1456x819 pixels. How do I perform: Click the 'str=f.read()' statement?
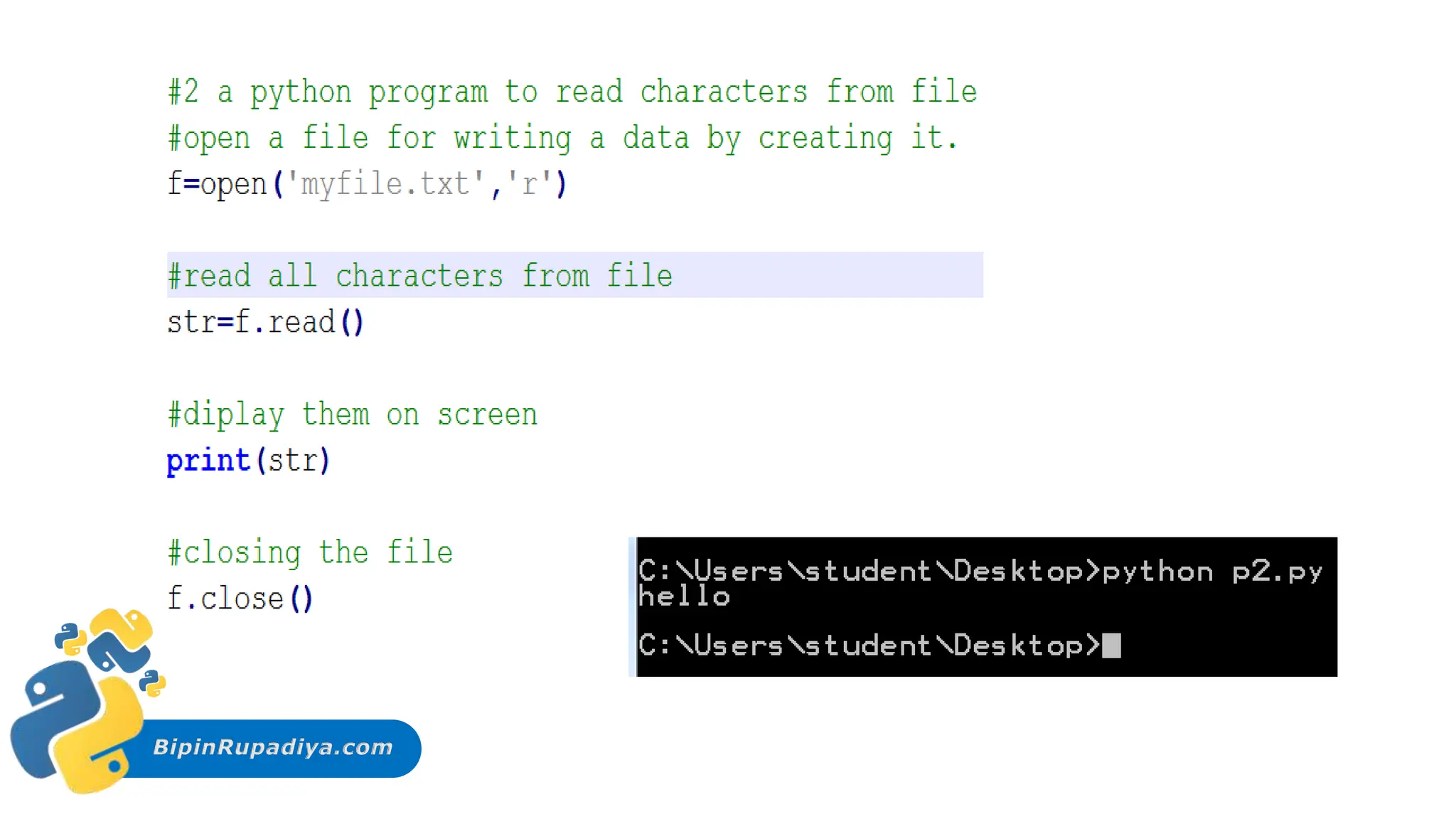pyautogui.click(x=264, y=322)
